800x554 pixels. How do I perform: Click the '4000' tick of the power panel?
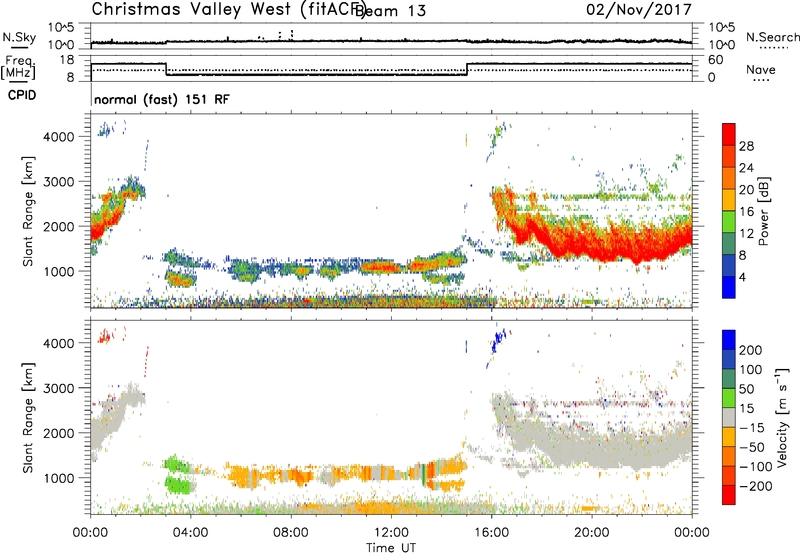59,137
